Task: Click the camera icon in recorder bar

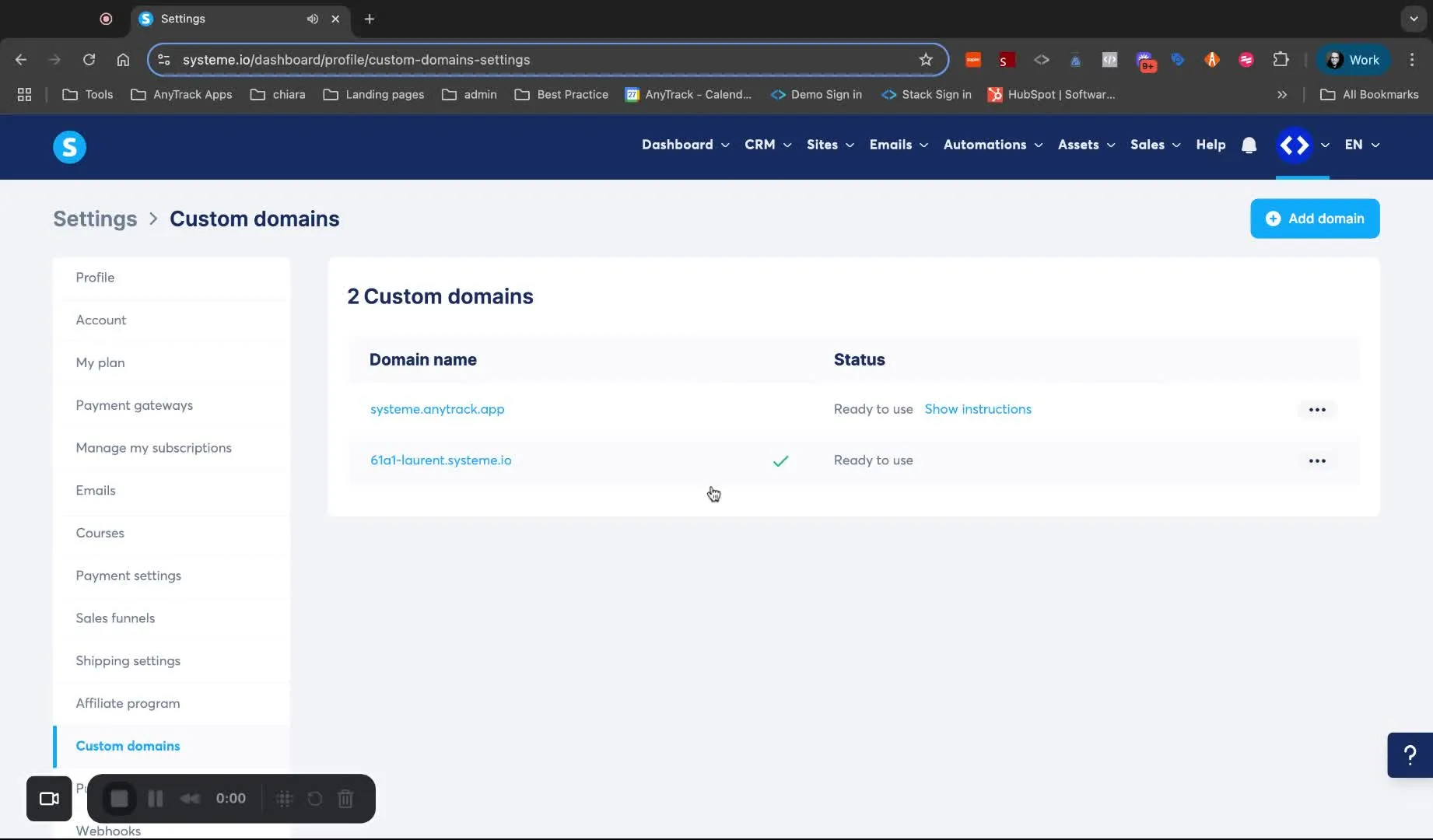Action: (x=49, y=799)
